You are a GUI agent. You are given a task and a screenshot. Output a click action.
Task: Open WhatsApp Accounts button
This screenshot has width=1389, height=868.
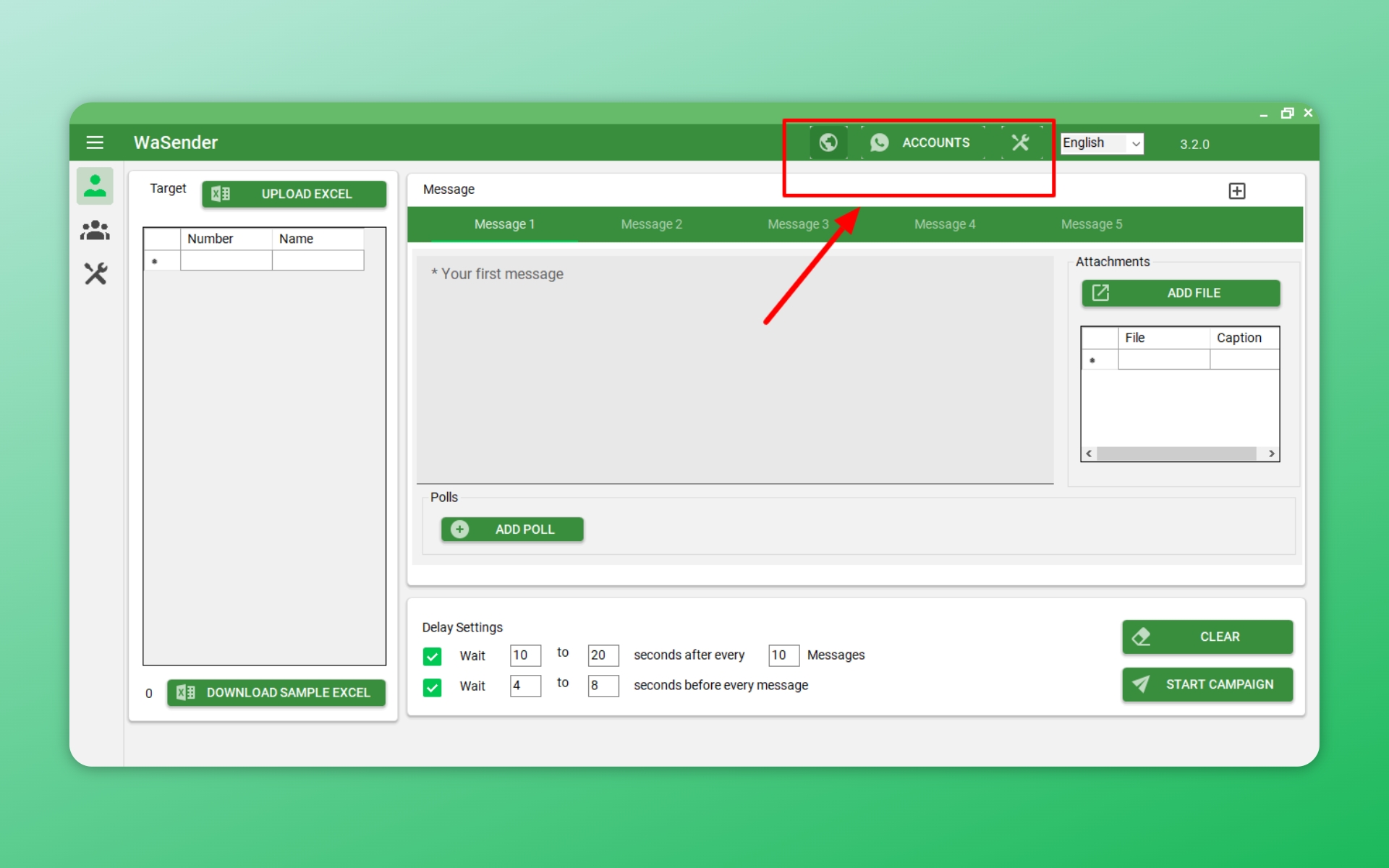921,142
